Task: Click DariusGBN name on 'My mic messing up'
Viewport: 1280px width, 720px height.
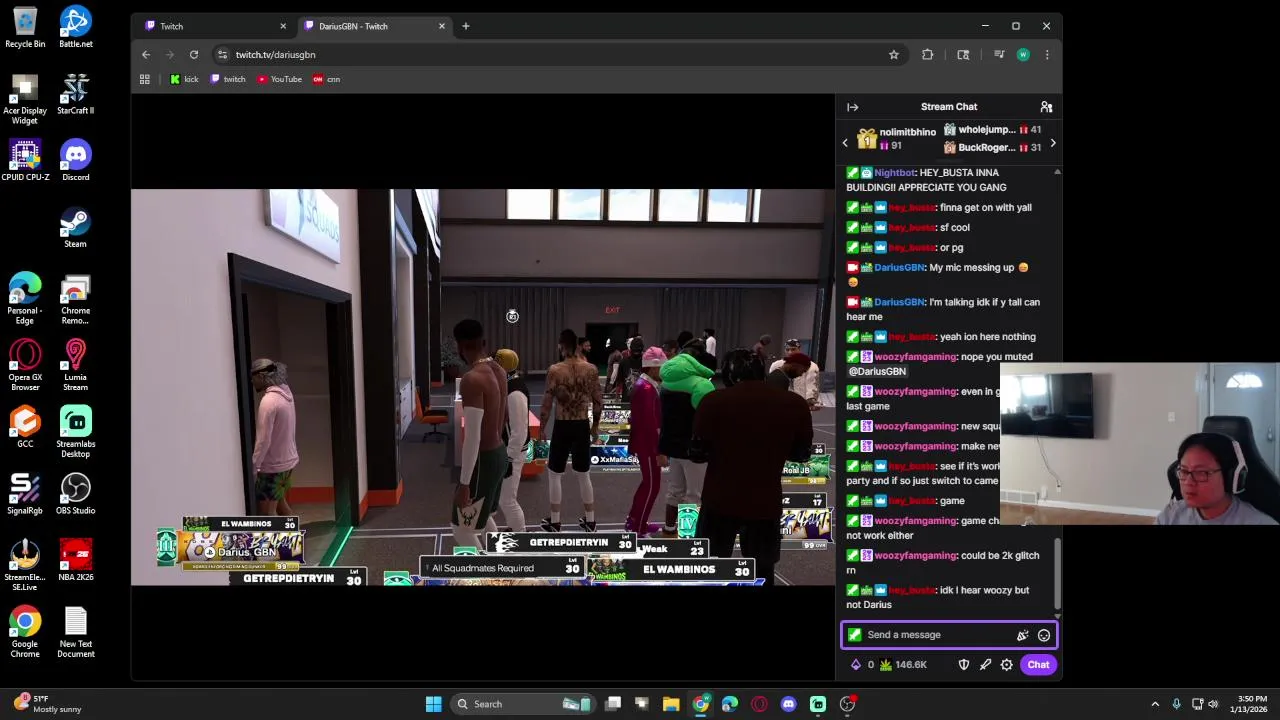Action: [899, 268]
